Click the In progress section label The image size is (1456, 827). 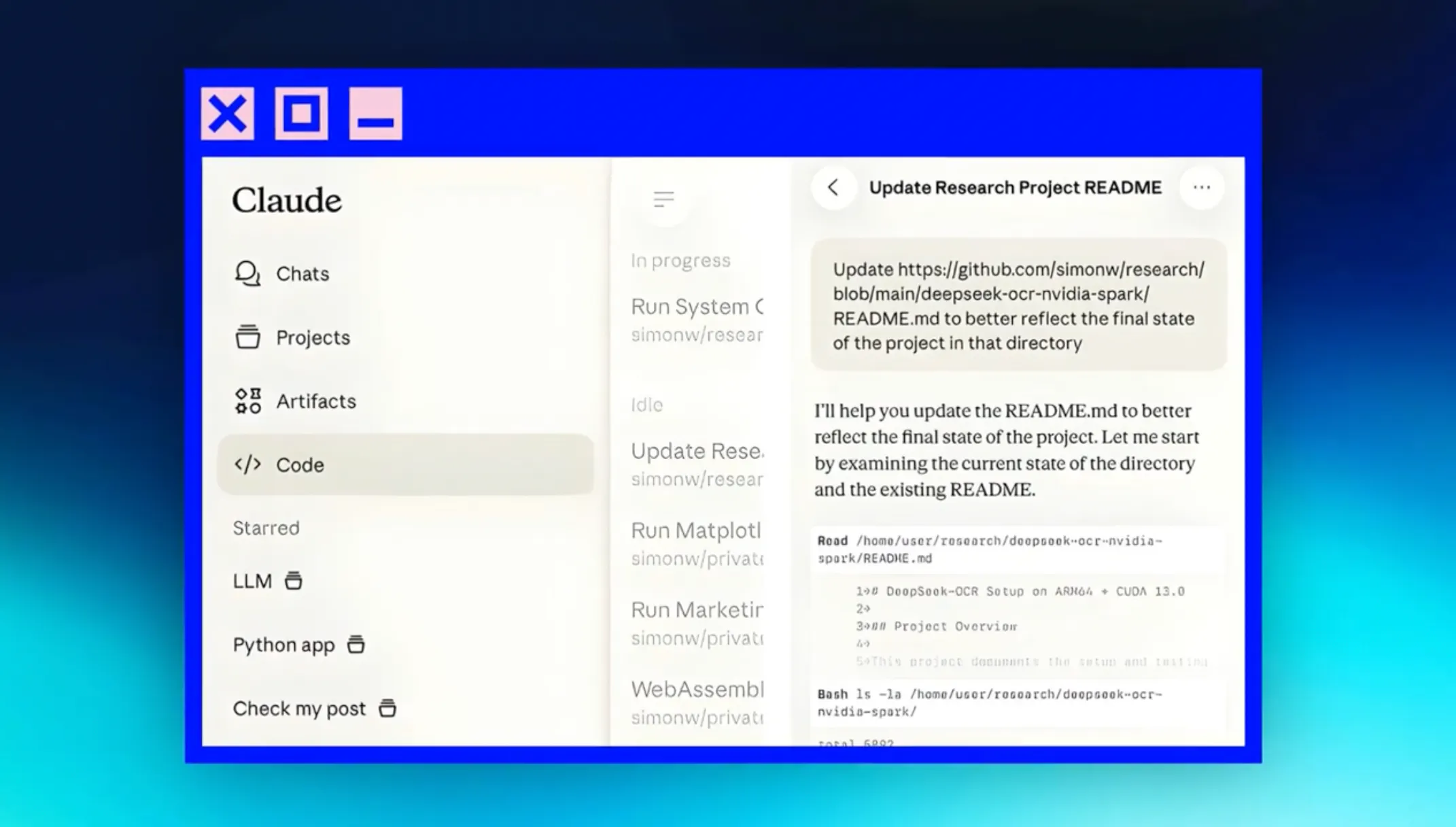click(x=680, y=260)
